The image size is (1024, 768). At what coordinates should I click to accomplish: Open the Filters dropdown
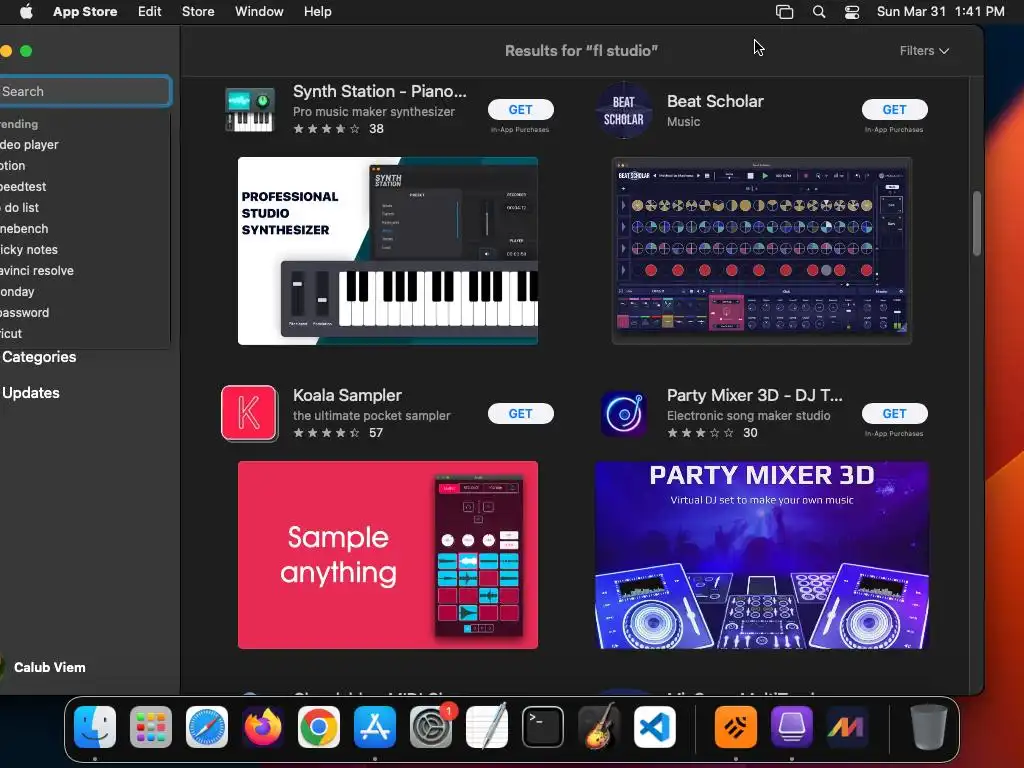pyautogui.click(x=924, y=51)
